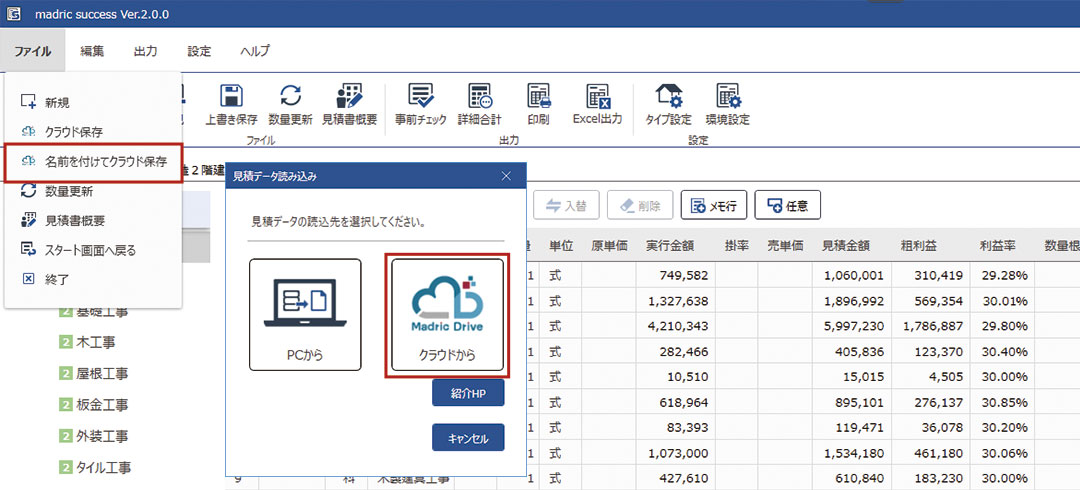
Task: Click the 原単価 column header
Action: (609, 246)
